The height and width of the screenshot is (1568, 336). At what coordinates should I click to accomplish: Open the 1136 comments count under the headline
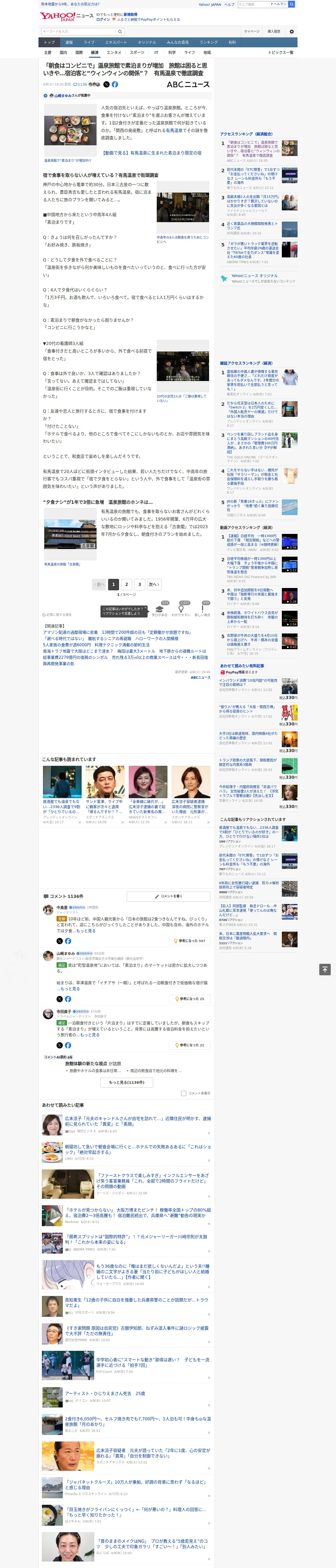coord(81,85)
